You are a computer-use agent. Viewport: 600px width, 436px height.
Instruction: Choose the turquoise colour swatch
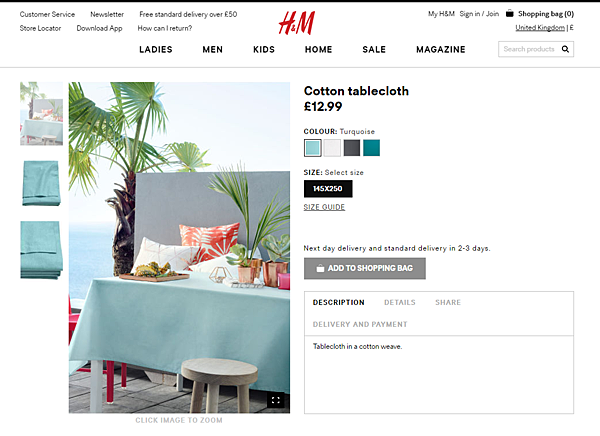click(x=313, y=148)
